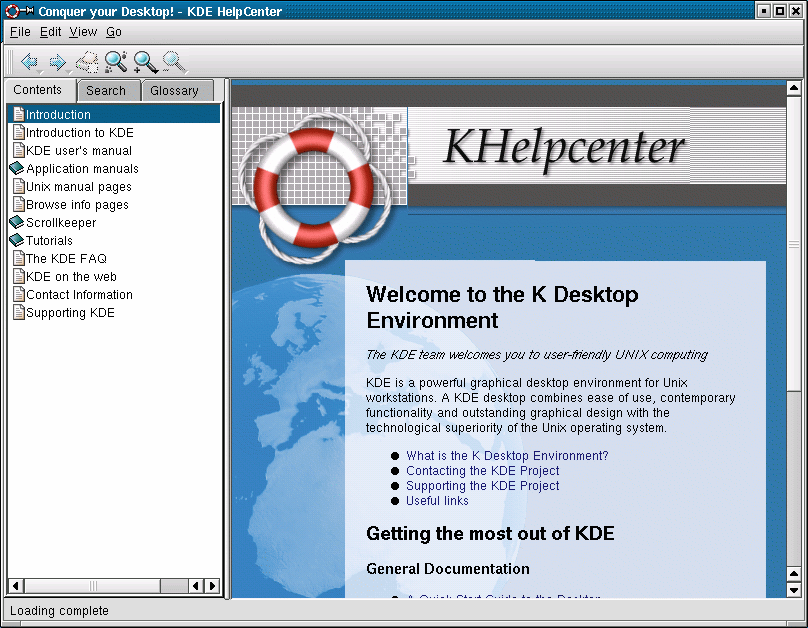Open the Edit menu
Screen dimensions: 808x628
tap(50, 32)
